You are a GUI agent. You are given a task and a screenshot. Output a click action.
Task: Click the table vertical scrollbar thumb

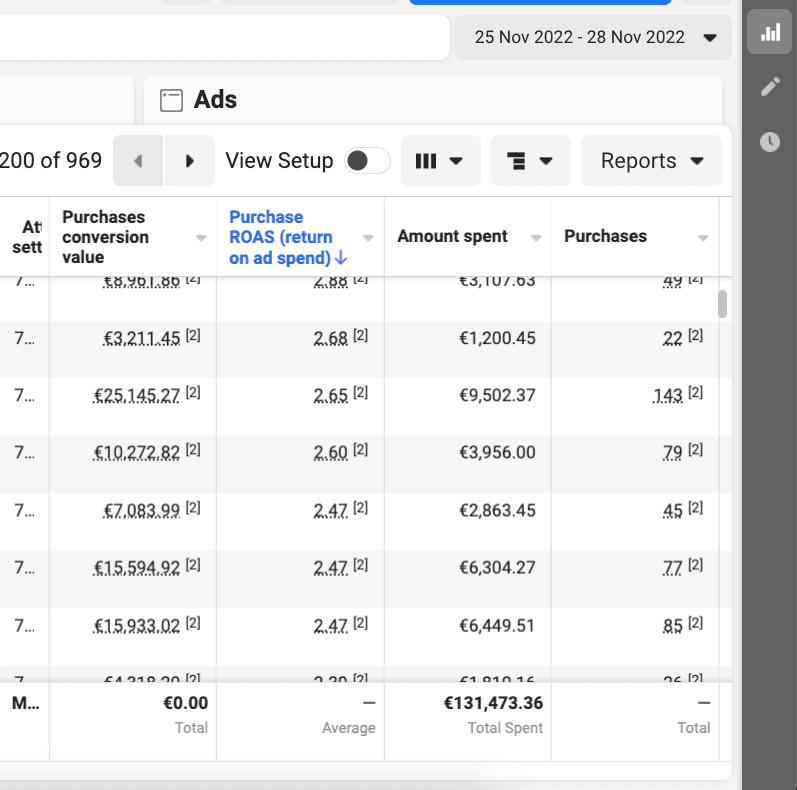click(x=722, y=304)
